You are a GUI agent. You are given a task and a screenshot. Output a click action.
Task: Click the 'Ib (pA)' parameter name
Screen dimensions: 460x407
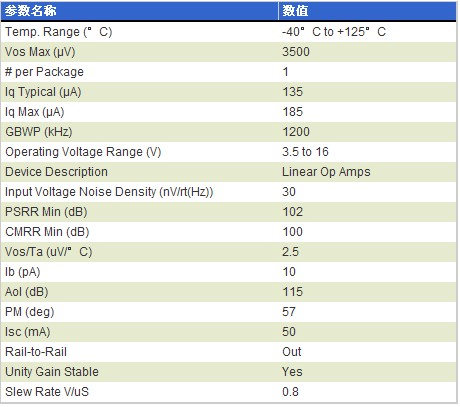tap(23, 272)
